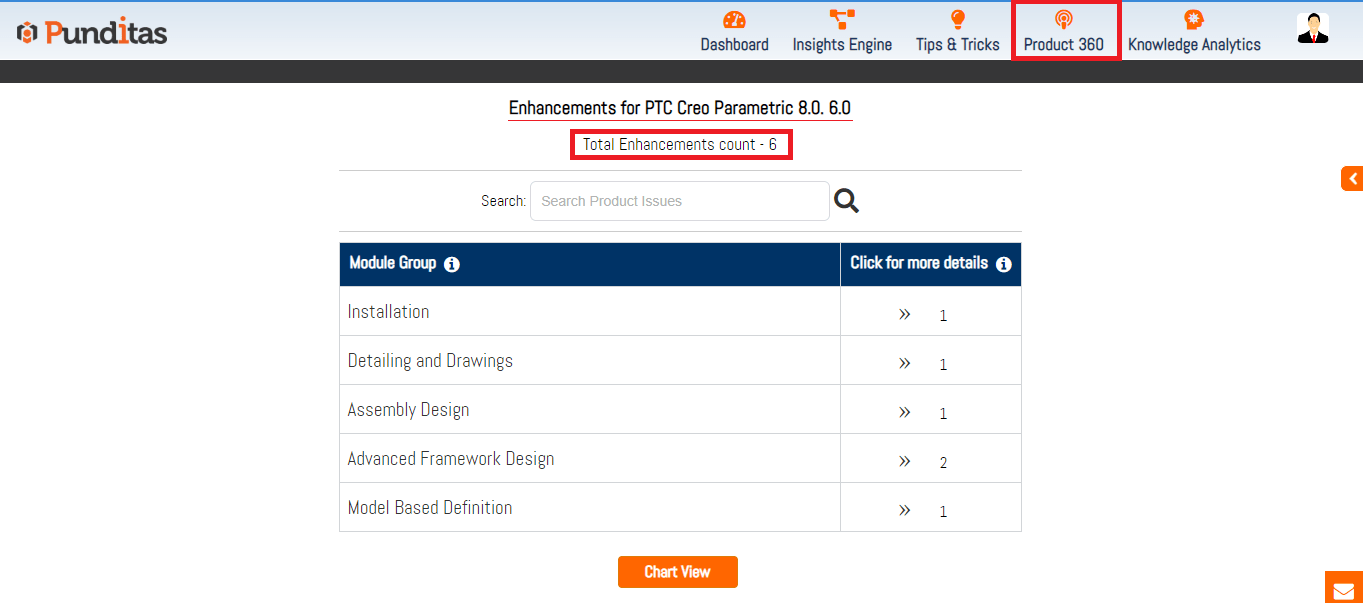Click the user profile avatar
This screenshot has width=1363, height=603.
1312,28
